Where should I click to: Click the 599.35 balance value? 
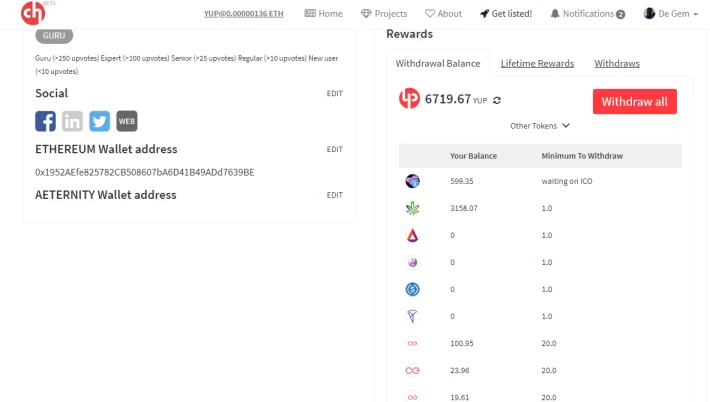(x=461, y=181)
